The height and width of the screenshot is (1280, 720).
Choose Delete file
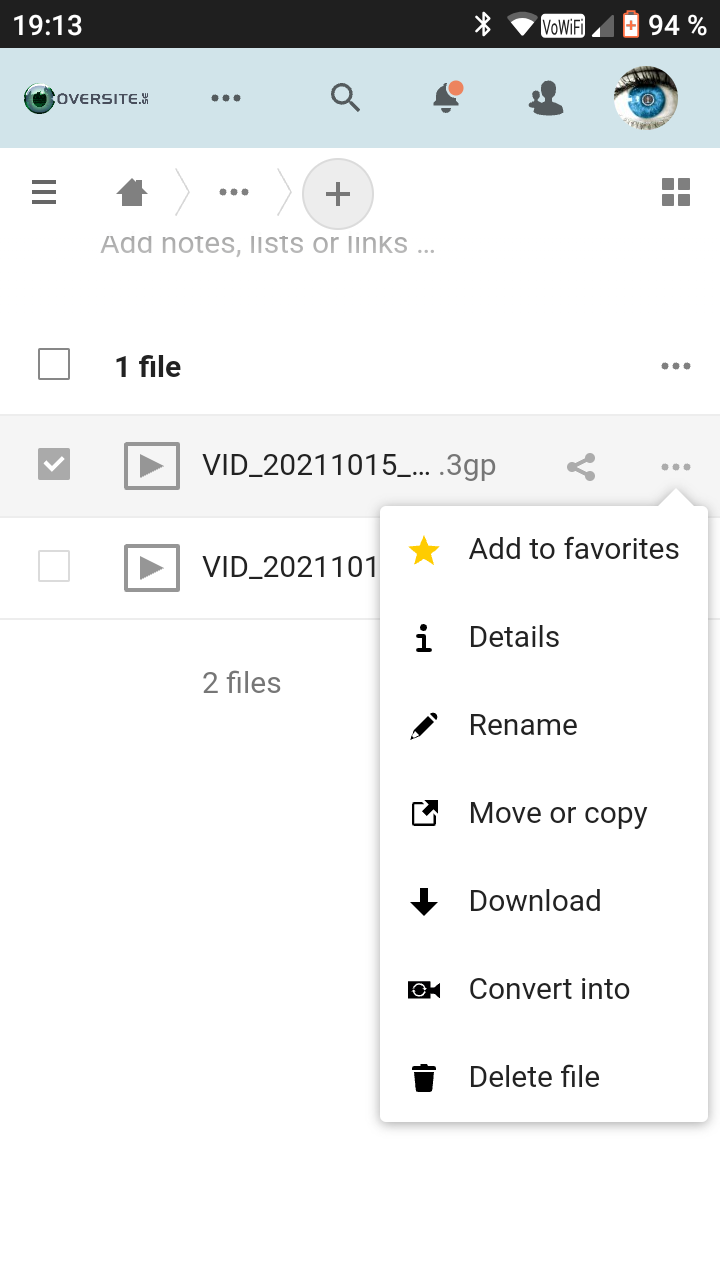[x=533, y=1077]
